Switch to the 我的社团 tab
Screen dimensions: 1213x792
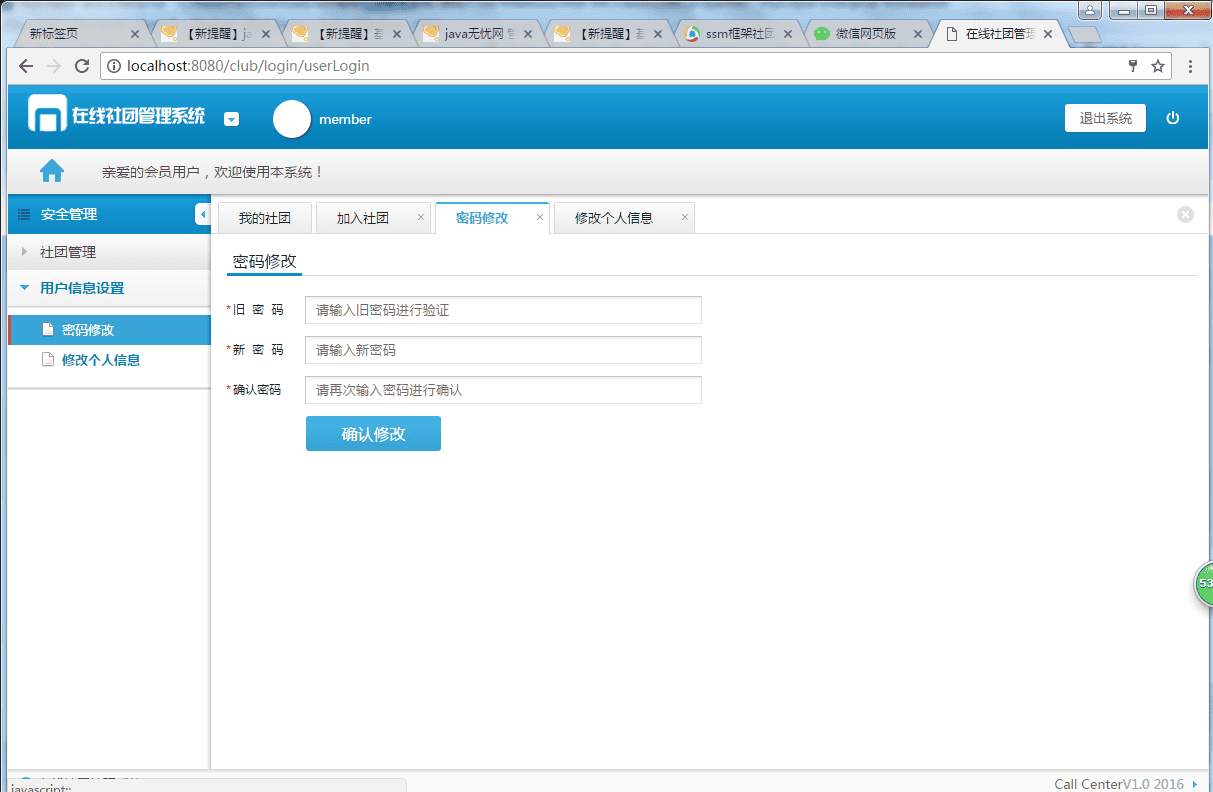(264, 218)
